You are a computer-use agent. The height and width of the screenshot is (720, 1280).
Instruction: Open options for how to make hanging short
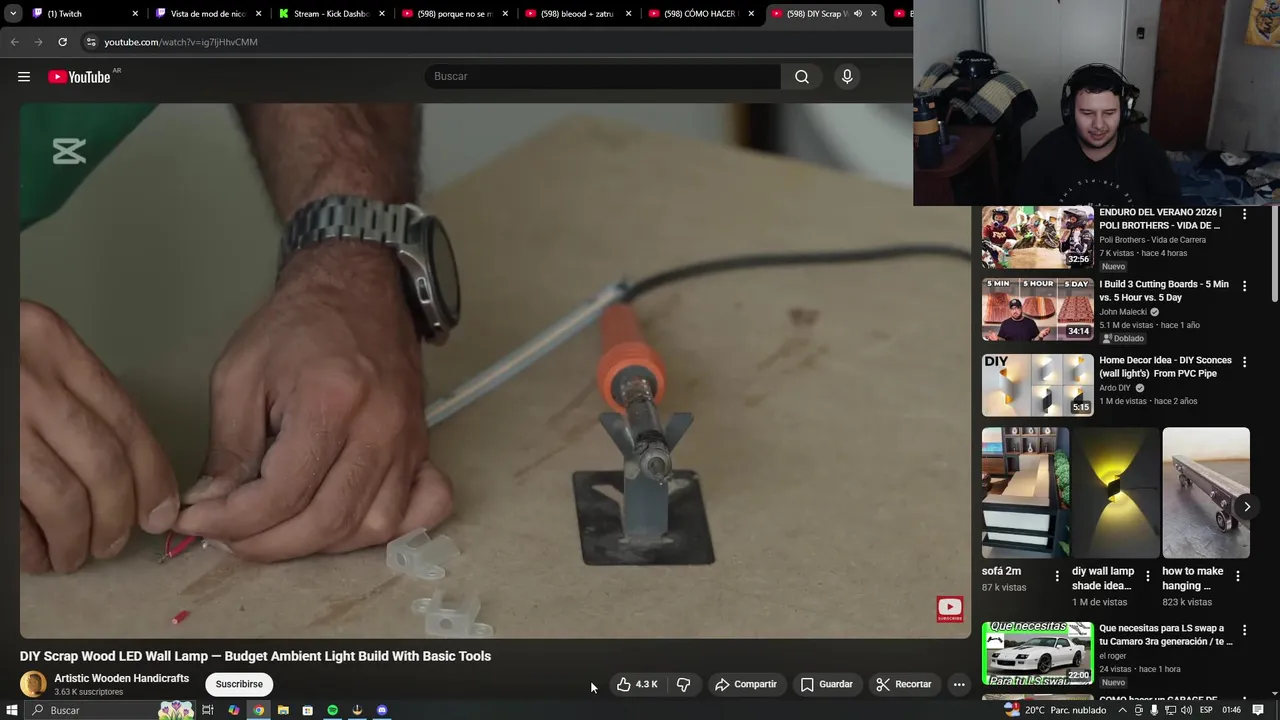1238,576
